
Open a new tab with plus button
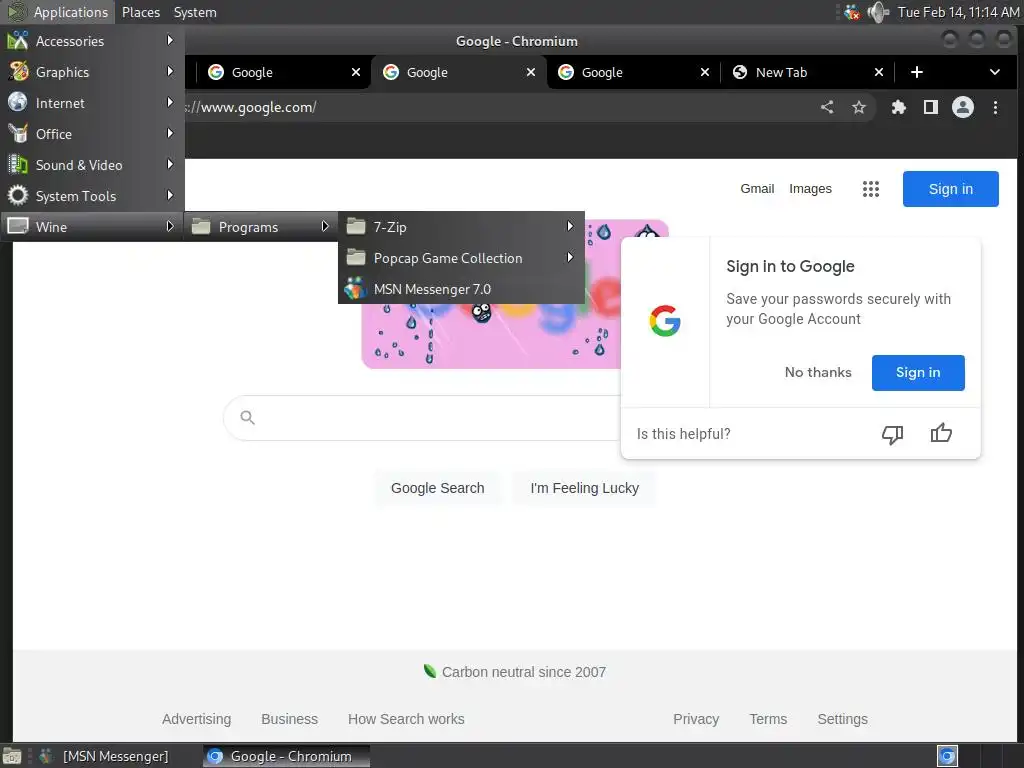pyautogui.click(x=917, y=72)
